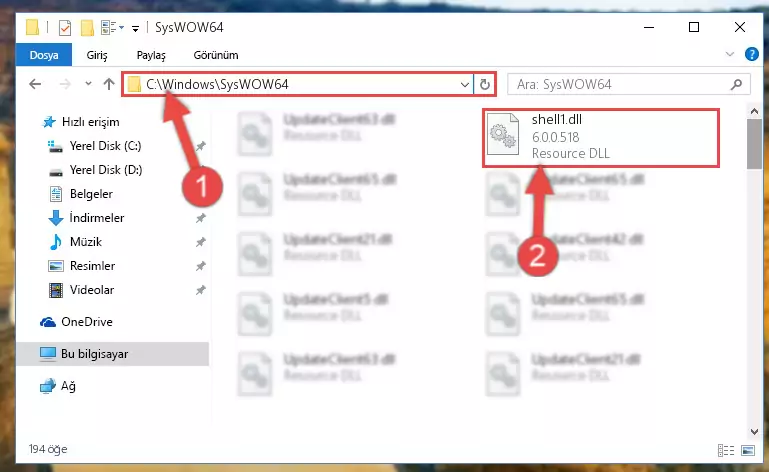
Task: Customize Quick Access Toolbar dropdown
Action: tap(135, 28)
